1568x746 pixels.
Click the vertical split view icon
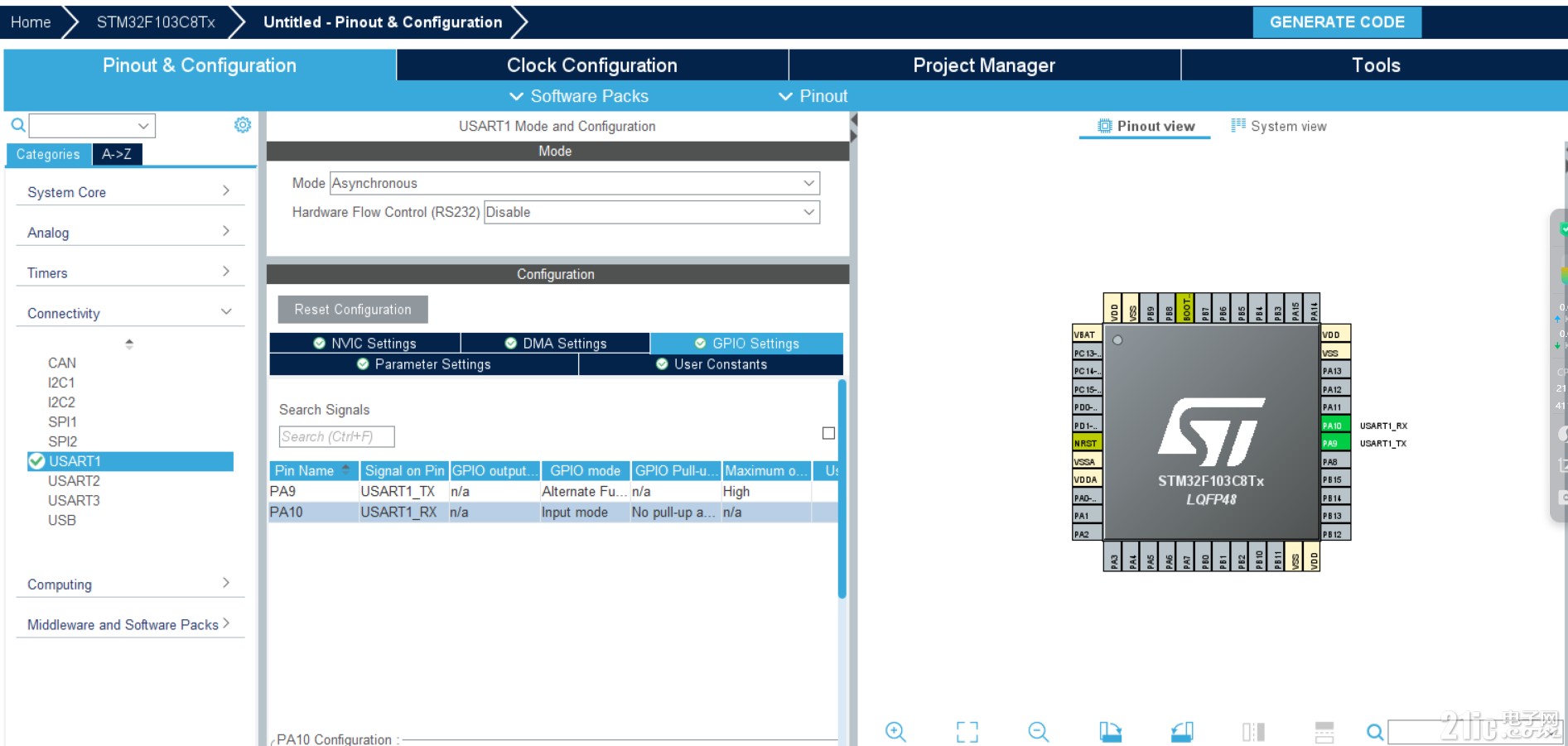[1324, 731]
